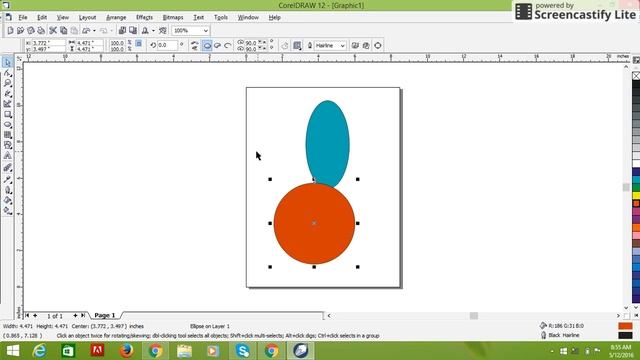
Task: Click the Import toolbar icon
Action: pyautogui.click(x=122, y=31)
